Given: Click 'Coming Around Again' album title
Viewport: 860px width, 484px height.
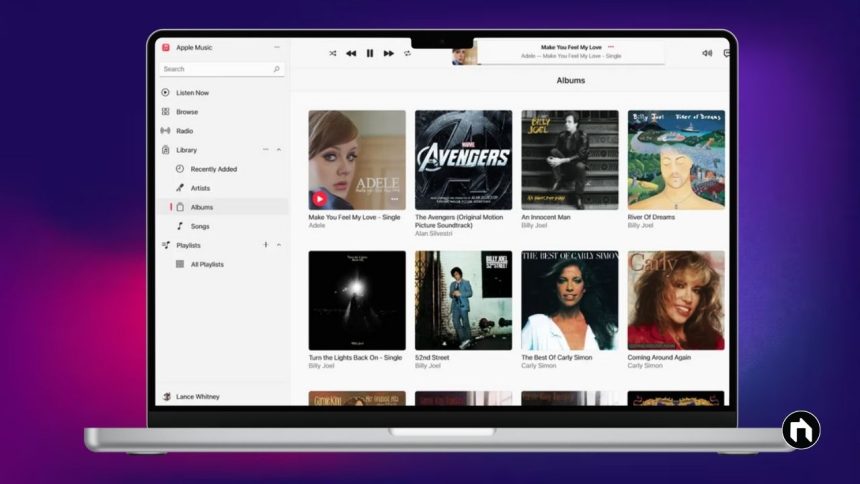Looking at the screenshot, I should click(659, 358).
